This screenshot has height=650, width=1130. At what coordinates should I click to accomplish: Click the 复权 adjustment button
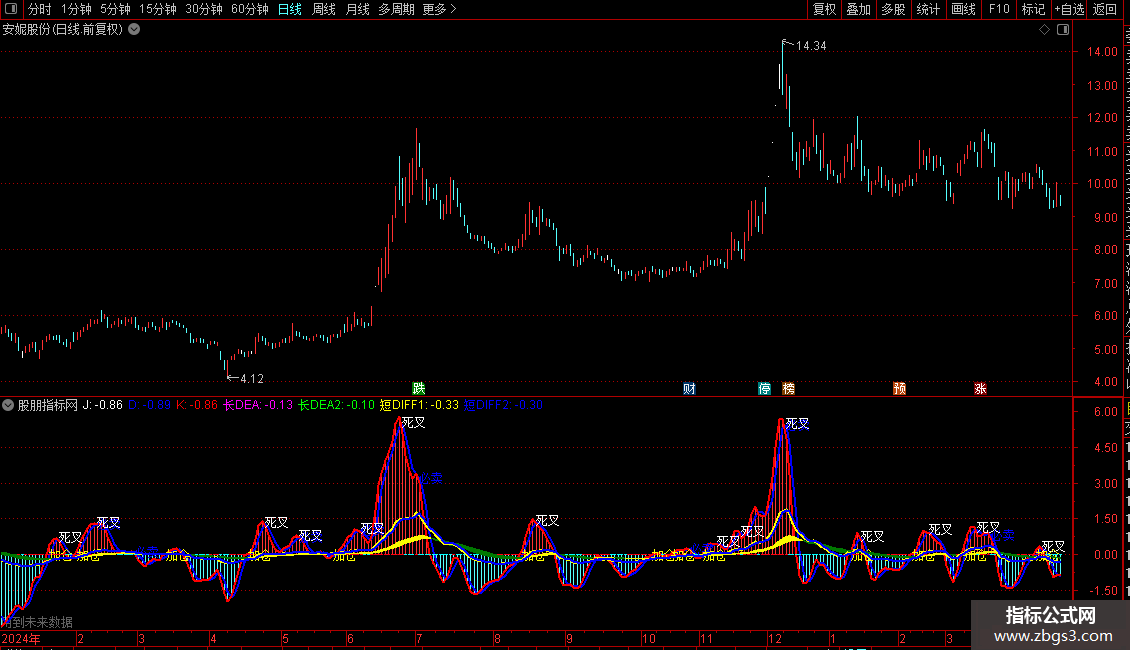pyautogui.click(x=824, y=9)
